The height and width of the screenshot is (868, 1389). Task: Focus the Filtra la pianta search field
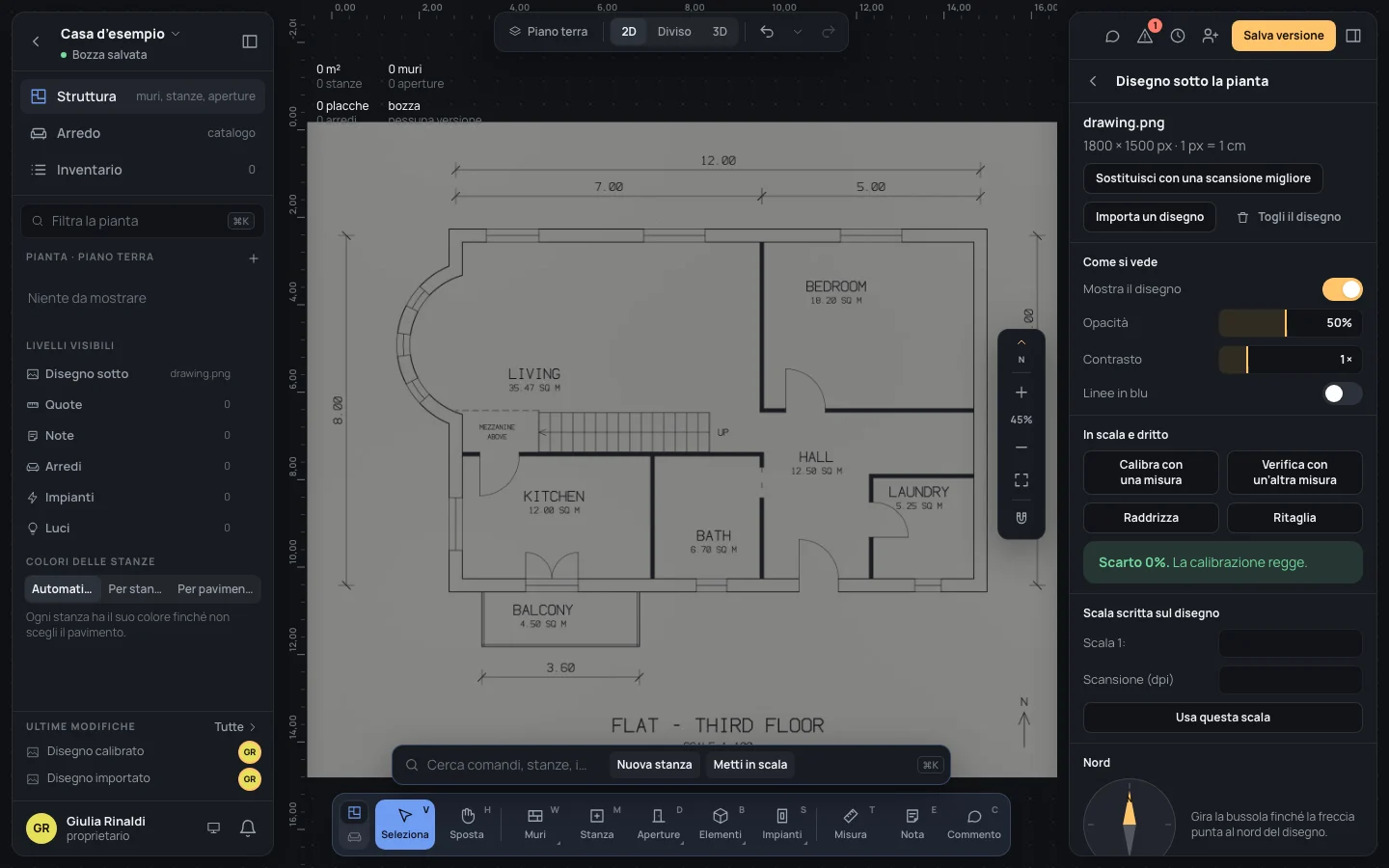(x=142, y=221)
